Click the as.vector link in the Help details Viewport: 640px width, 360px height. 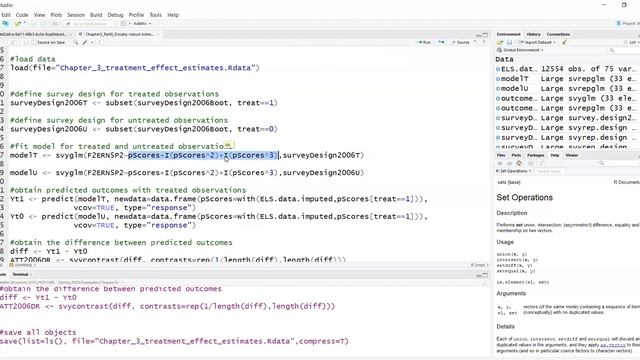612,345
